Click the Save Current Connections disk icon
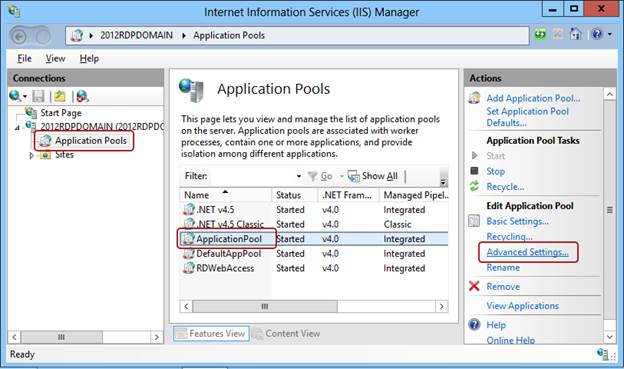This screenshot has width=624, height=369. click(39, 96)
